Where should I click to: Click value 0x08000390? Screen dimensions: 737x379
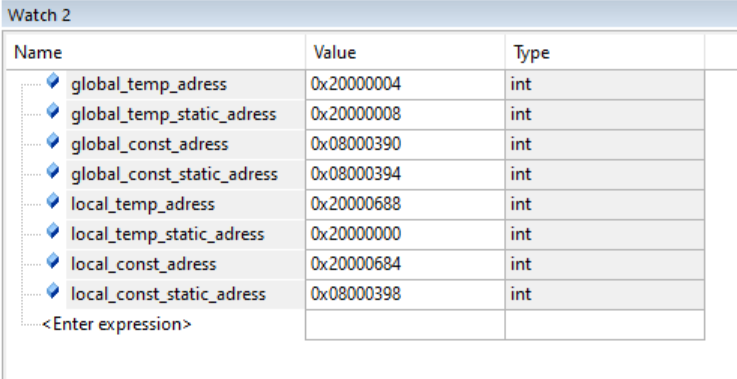tap(356, 145)
